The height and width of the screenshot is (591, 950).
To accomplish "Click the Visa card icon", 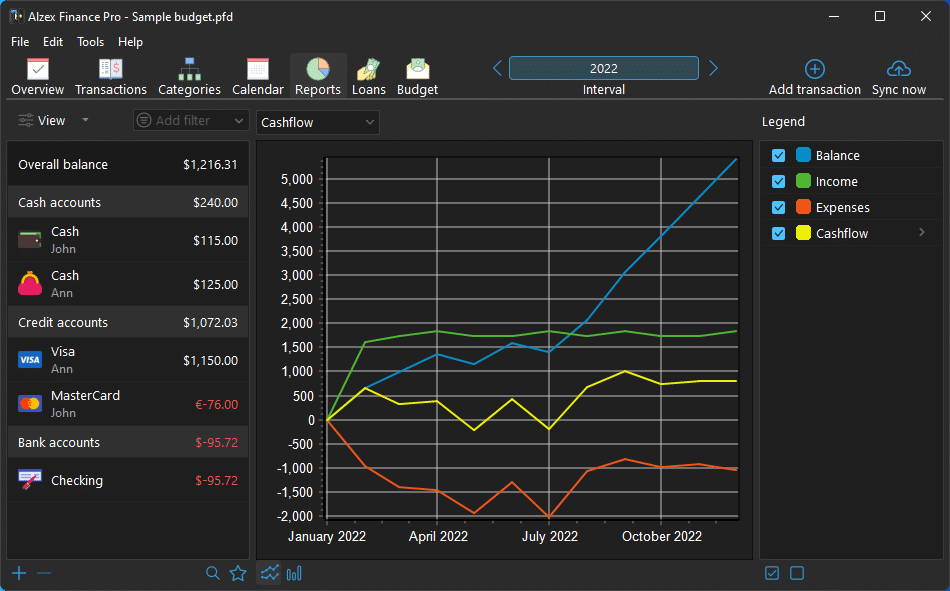I will [30, 360].
